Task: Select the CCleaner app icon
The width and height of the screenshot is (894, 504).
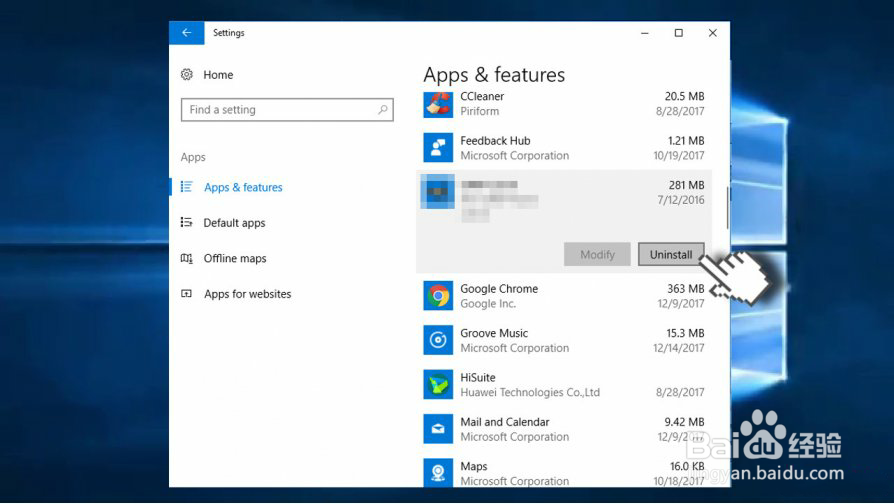Action: click(438, 104)
